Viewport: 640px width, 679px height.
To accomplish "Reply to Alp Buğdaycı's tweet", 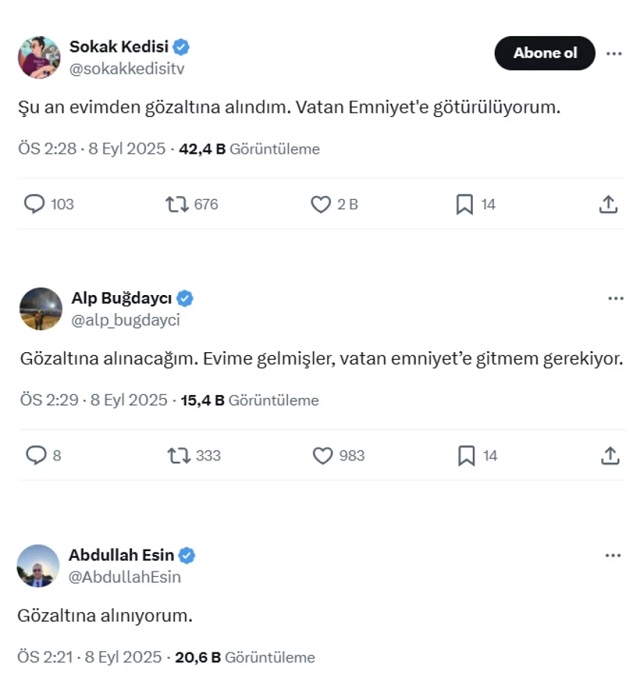I will pyautogui.click(x=35, y=455).
